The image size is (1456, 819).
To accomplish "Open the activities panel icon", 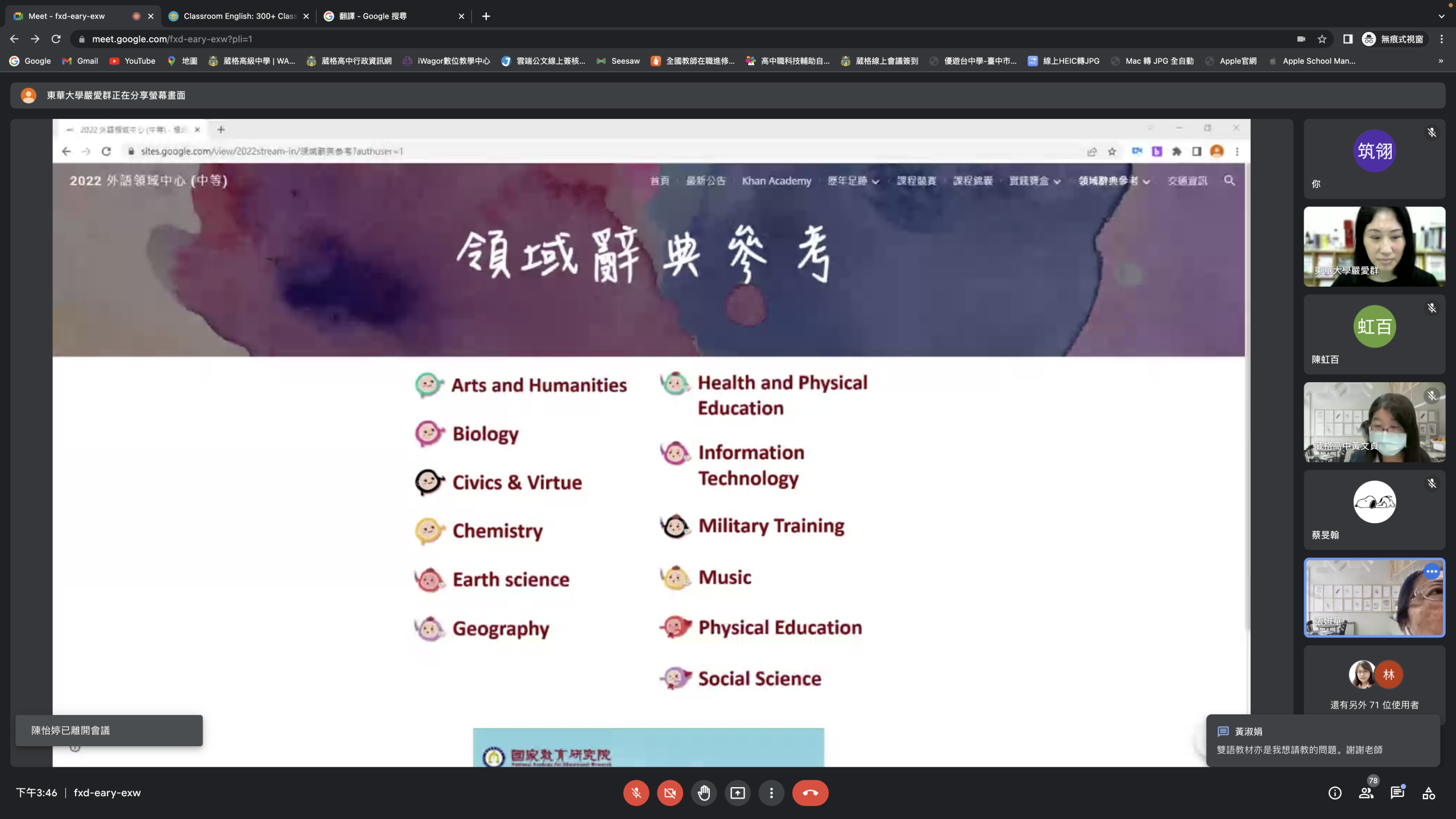I will (x=1428, y=793).
